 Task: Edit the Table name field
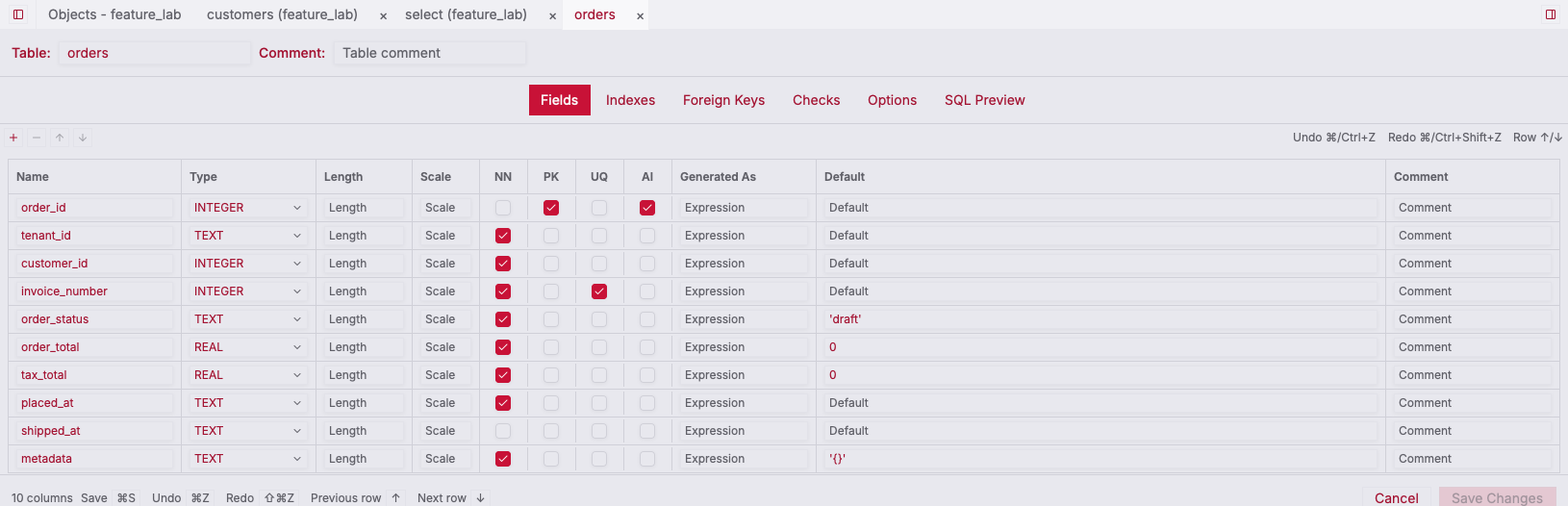pos(154,53)
